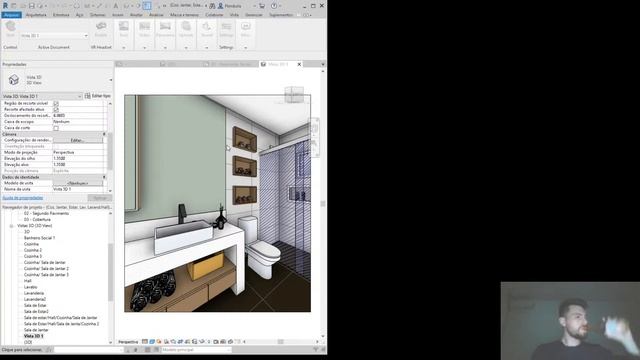Image resolution: width=640 pixels, height=360 pixels.
Task: Open the property type selector dropdown arrow
Action: 111,80
